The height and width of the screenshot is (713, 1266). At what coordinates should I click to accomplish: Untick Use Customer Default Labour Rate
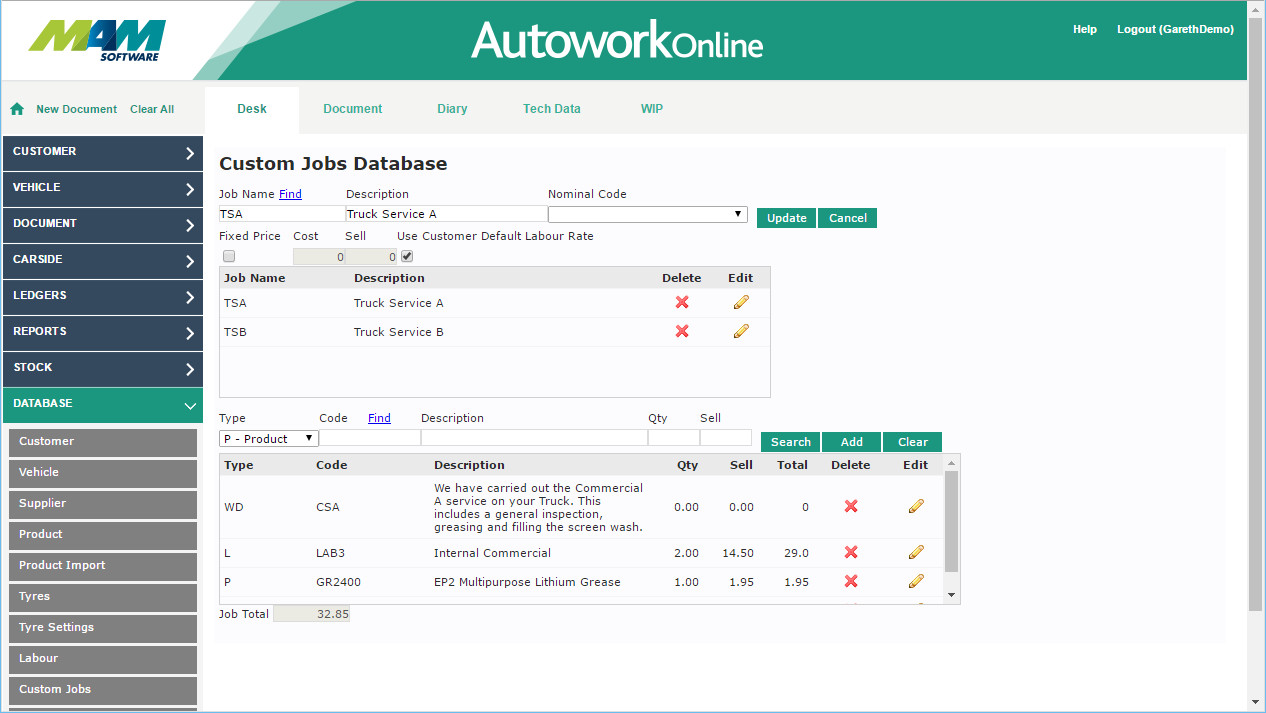(407, 257)
